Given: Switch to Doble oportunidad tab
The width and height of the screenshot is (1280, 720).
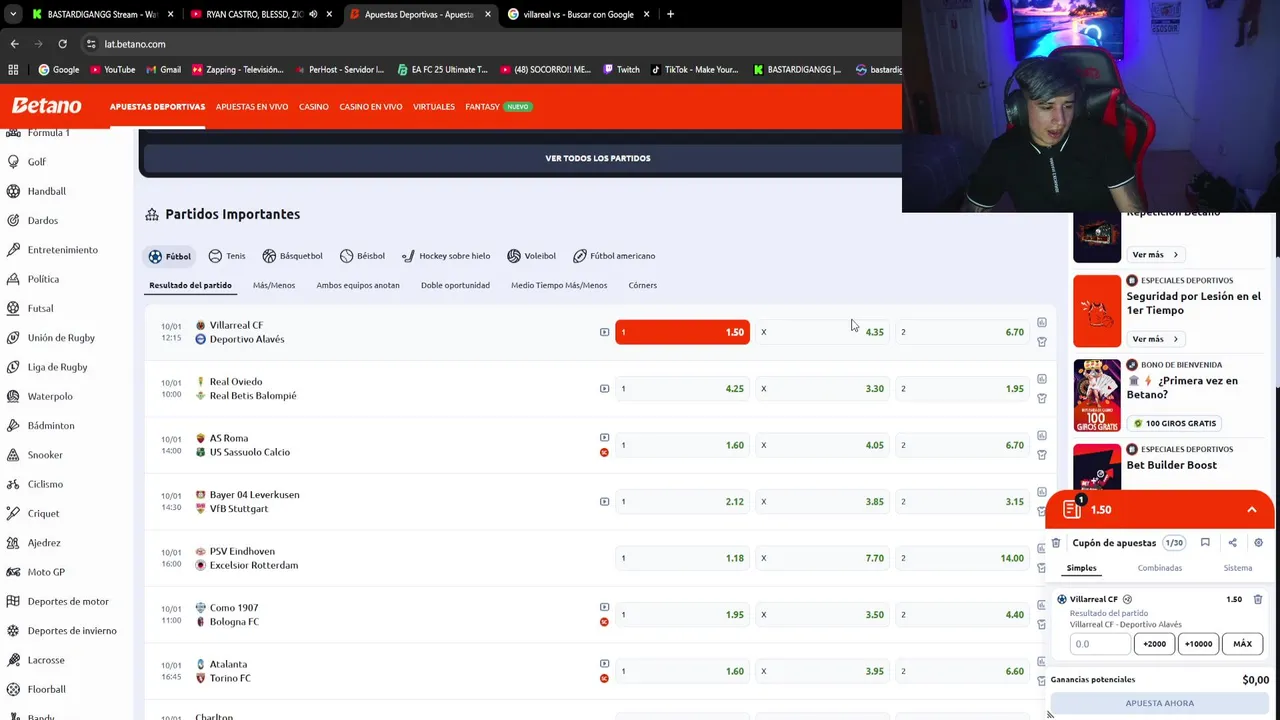Looking at the screenshot, I should 455,285.
